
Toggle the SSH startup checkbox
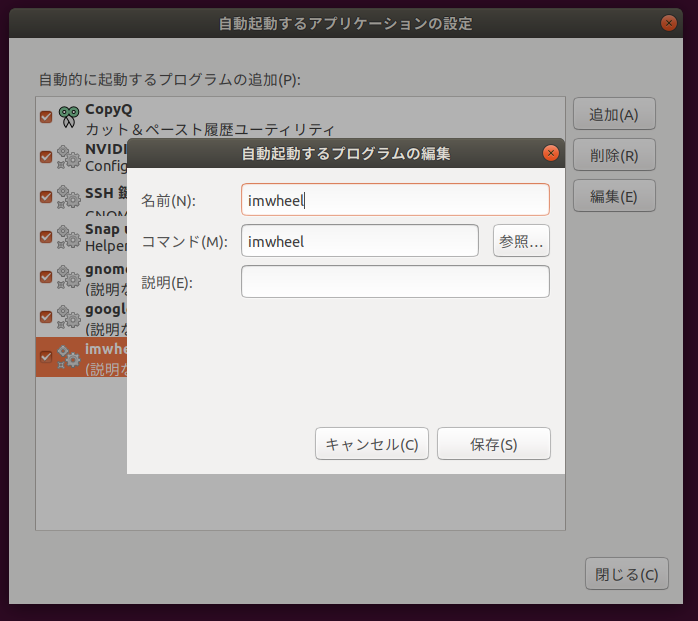[x=46, y=197]
